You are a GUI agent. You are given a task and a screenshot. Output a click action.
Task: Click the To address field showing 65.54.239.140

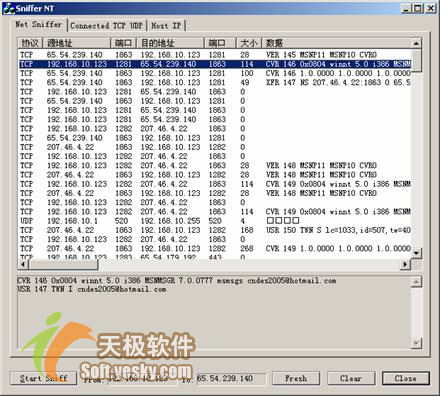tap(231, 379)
